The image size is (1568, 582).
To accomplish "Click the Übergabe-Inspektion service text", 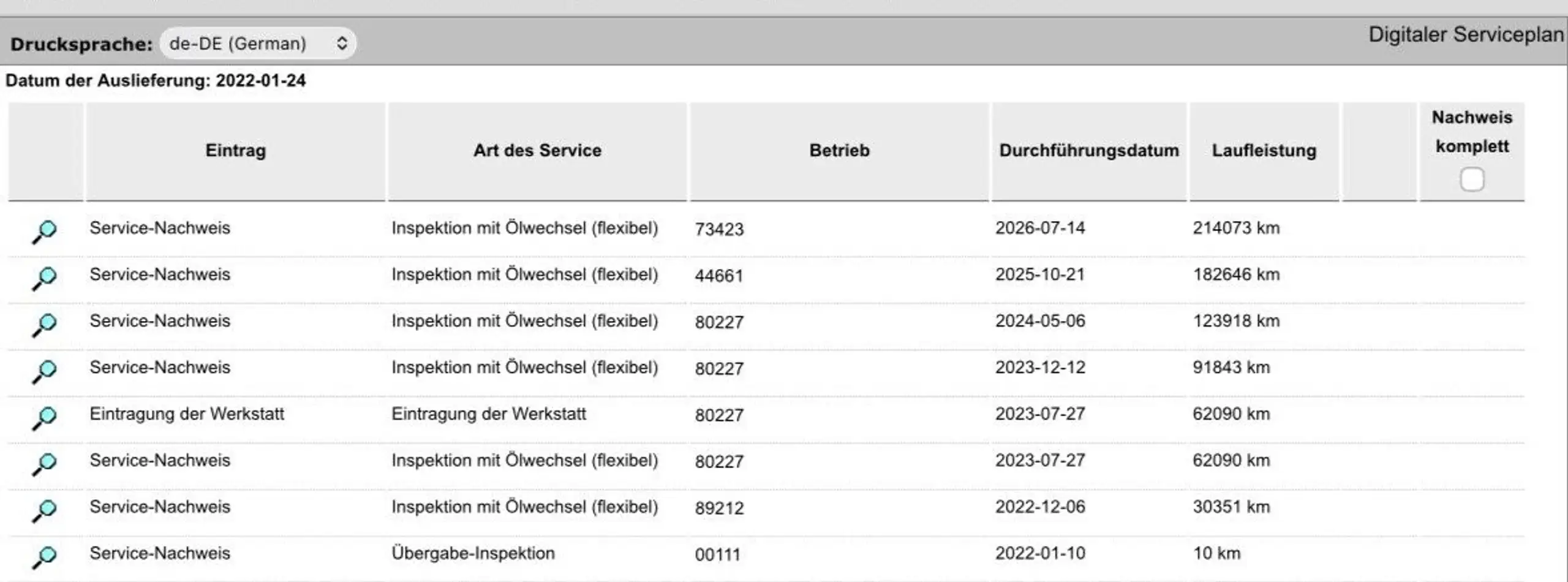I will tap(473, 553).
